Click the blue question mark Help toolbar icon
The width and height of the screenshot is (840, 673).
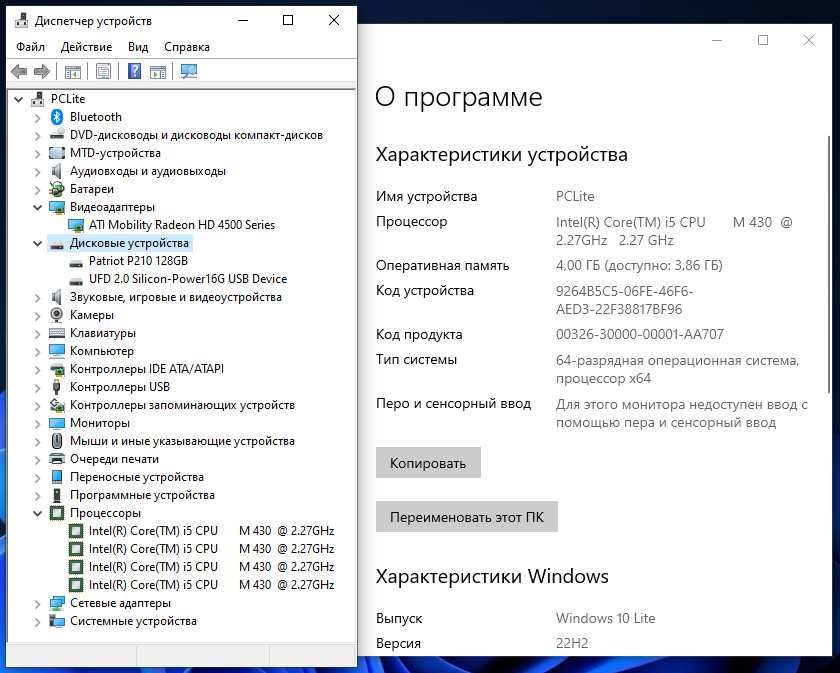(x=134, y=71)
